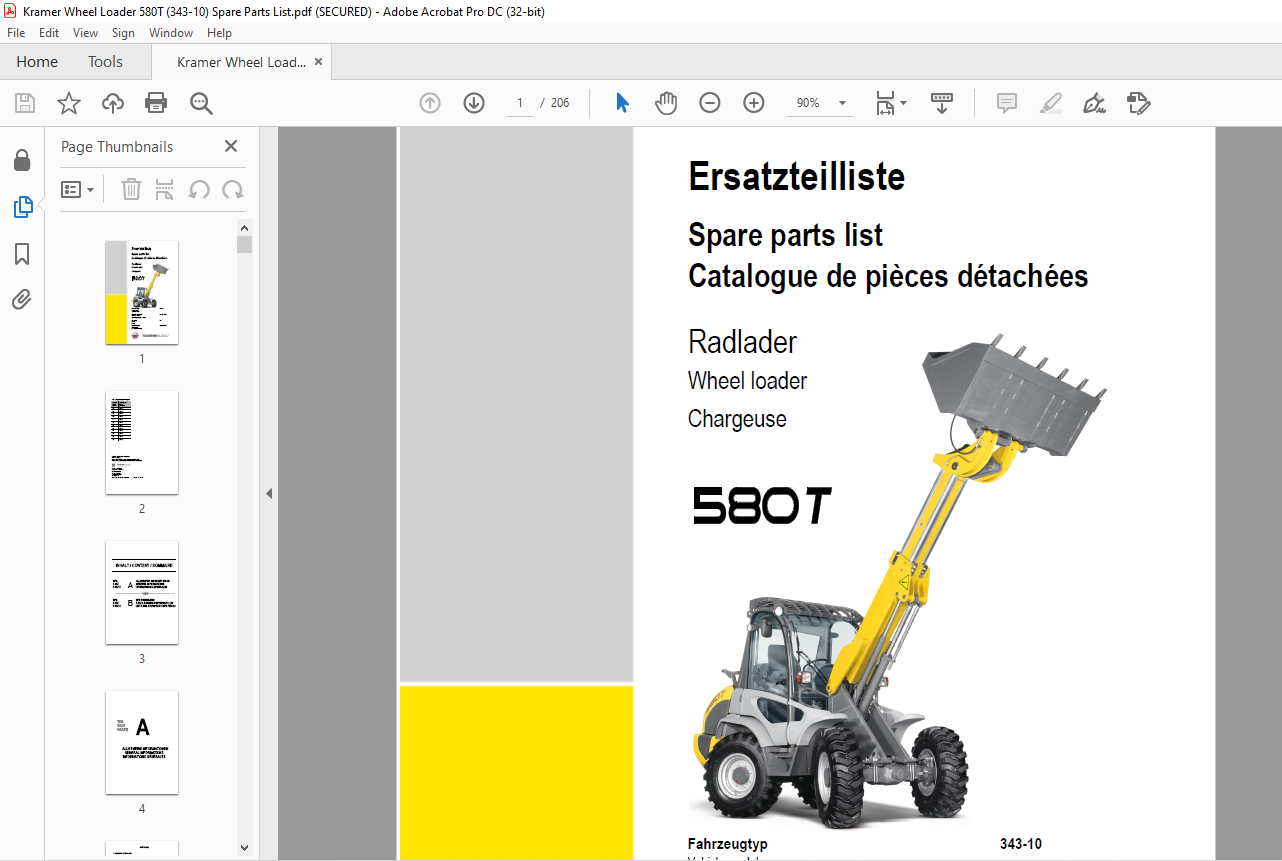Open the Sign document pen tool
This screenshot has height=861, width=1282.
1094,103
